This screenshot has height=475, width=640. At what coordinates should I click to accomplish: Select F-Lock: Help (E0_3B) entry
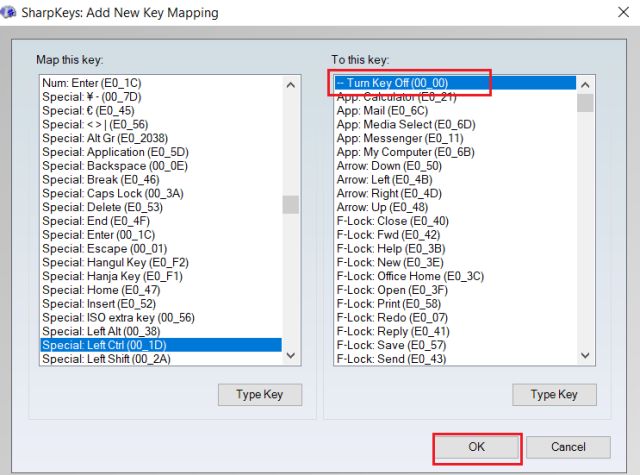[391, 248]
